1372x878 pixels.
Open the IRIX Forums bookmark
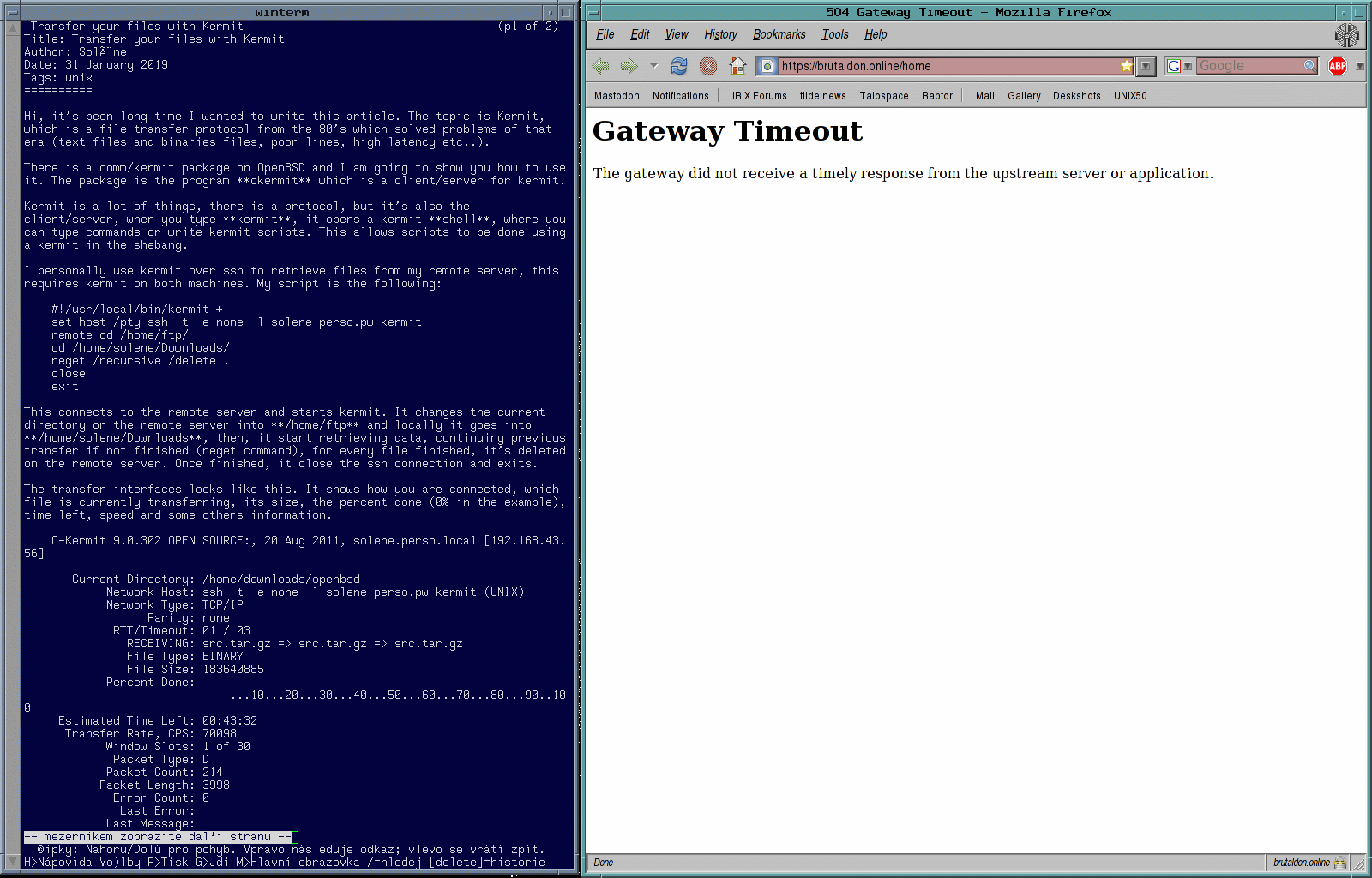[x=759, y=96]
